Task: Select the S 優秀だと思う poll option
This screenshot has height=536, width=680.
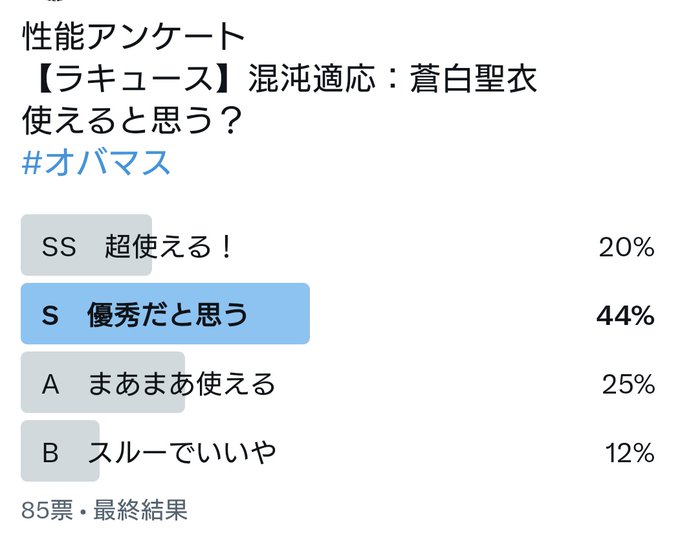Action: click(x=338, y=314)
